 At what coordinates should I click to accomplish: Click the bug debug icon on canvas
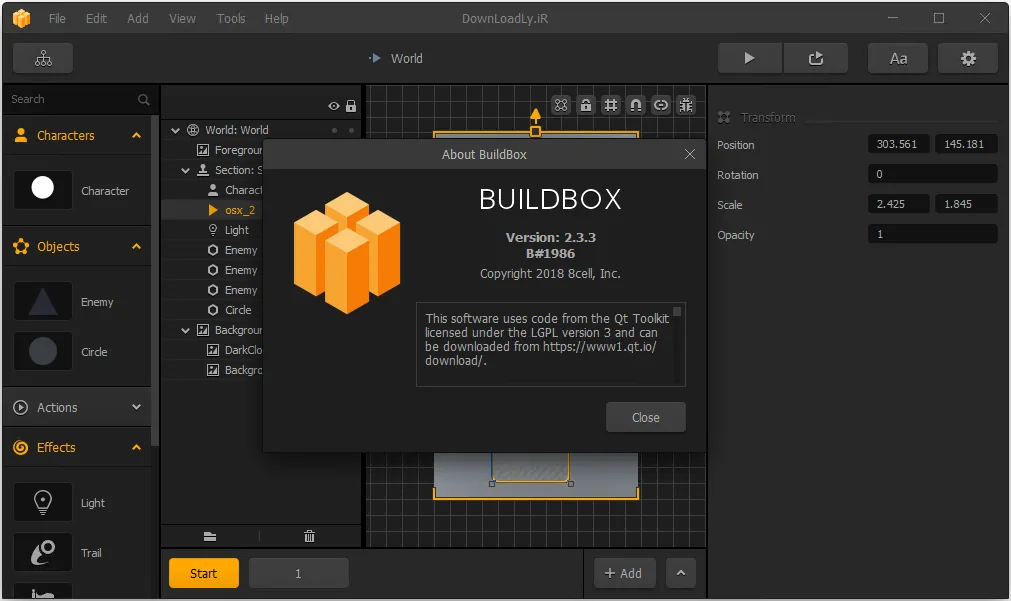[x=686, y=105]
